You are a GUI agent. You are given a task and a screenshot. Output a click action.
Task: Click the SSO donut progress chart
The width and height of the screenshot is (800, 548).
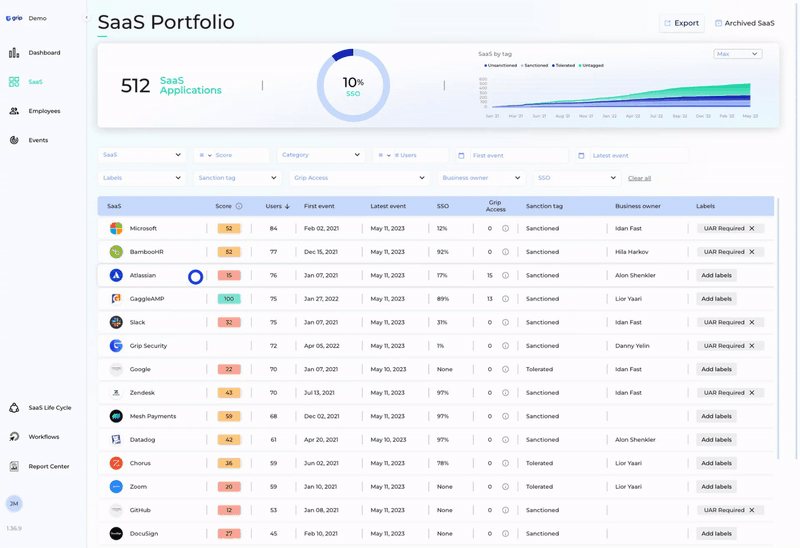pos(352,84)
